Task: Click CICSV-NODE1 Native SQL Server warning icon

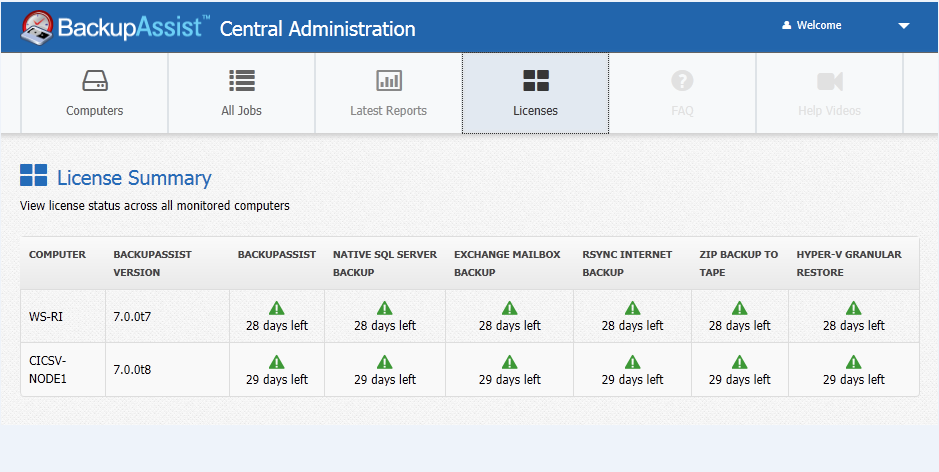Action: tap(384, 362)
